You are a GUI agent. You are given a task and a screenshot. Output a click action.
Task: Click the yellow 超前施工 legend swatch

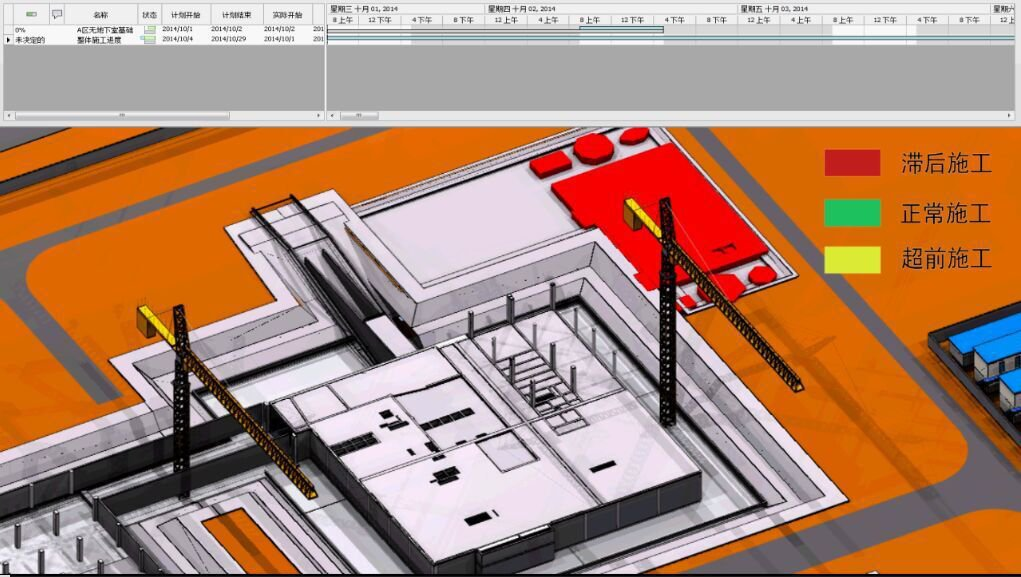(x=852, y=259)
